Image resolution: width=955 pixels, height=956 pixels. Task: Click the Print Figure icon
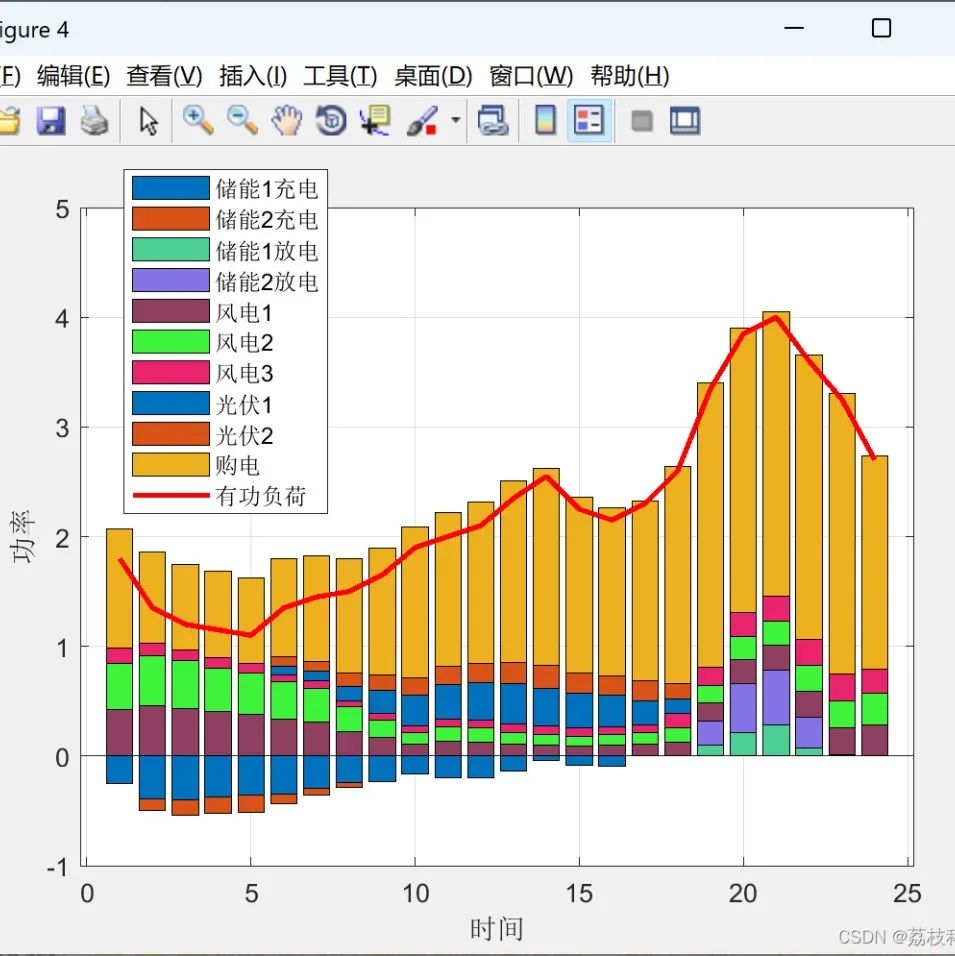[x=95, y=120]
